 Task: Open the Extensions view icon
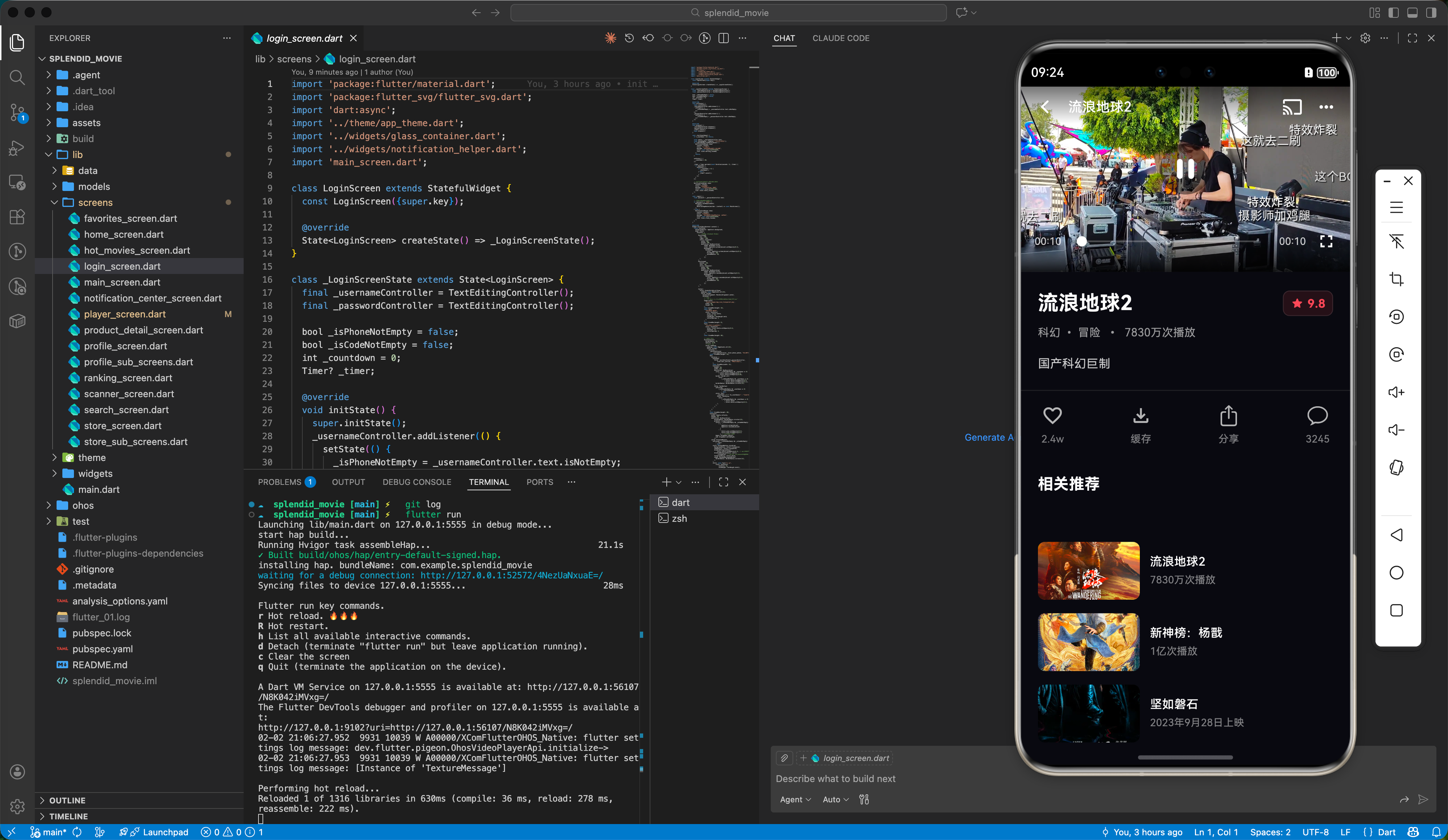click(17, 217)
